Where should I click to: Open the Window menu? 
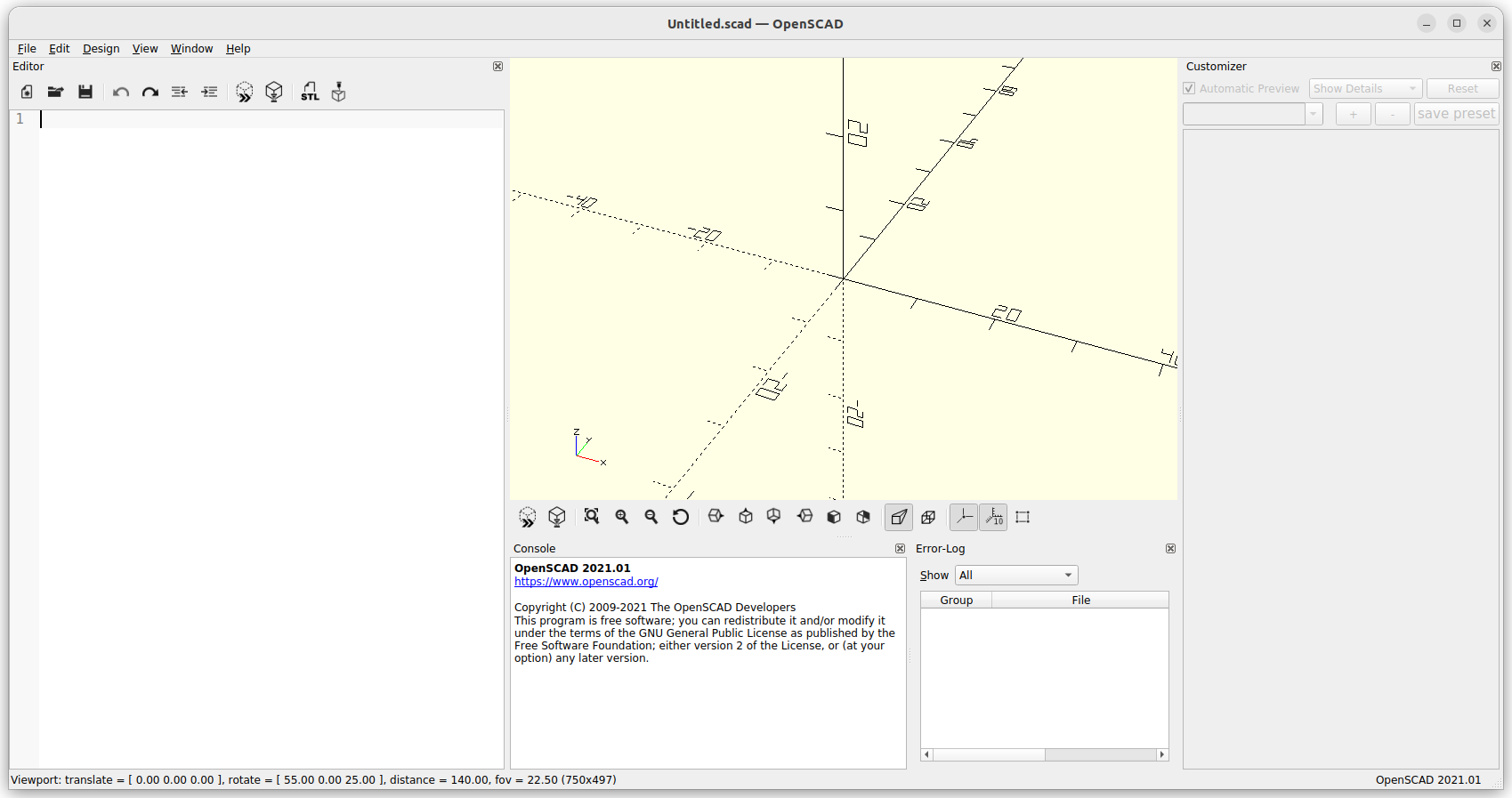(192, 49)
